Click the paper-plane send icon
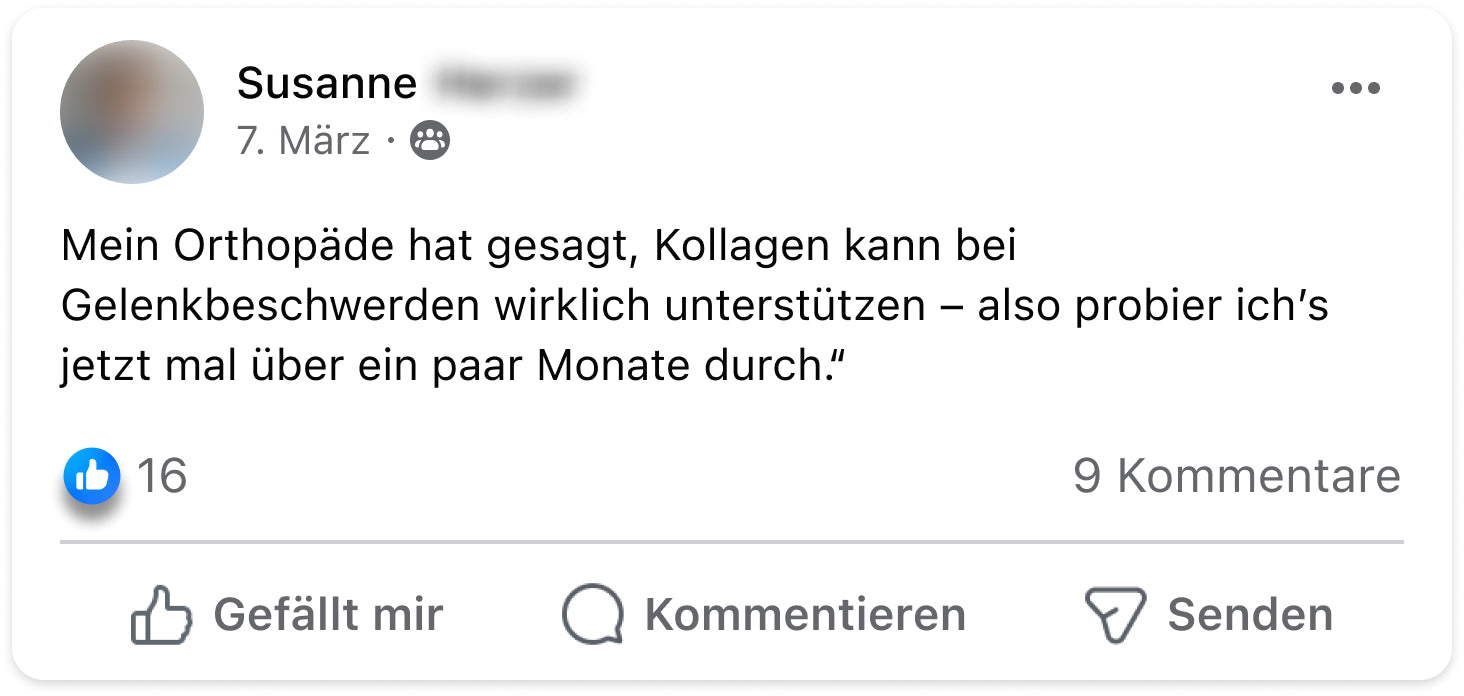 [1114, 614]
